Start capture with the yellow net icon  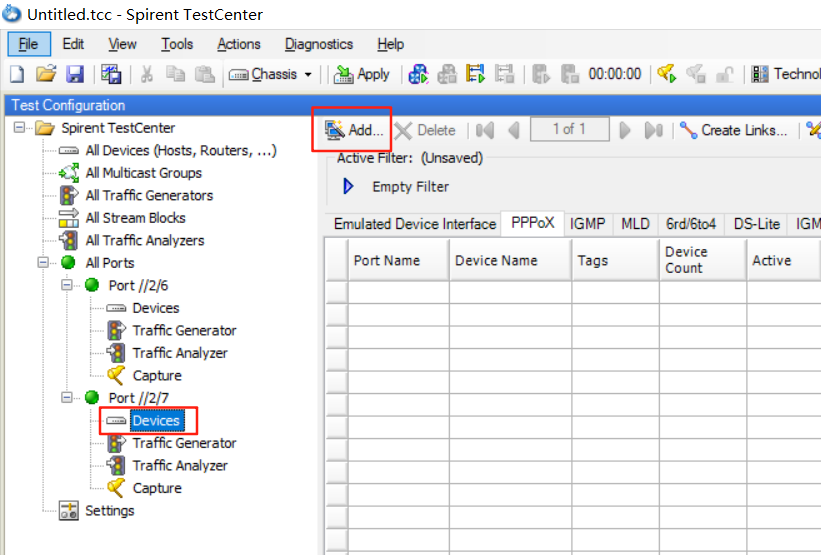(x=667, y=74)
